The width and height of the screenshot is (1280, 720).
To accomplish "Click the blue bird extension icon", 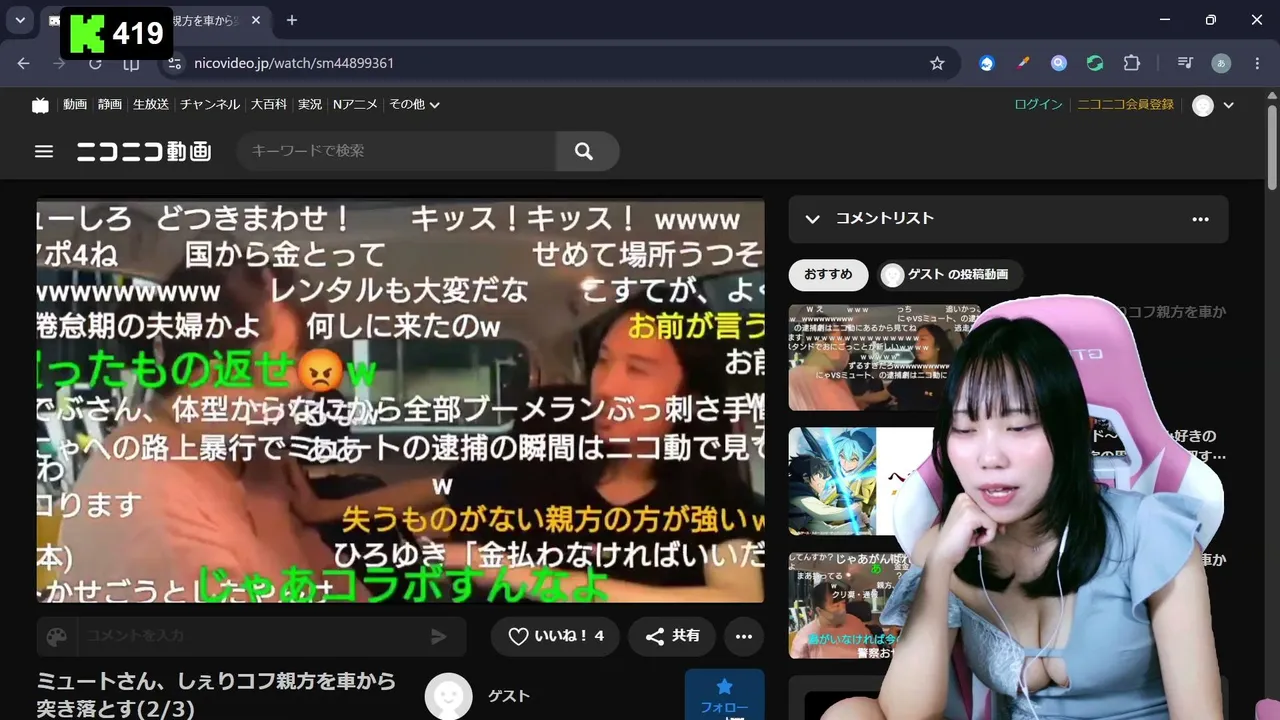I will (987, 63).
